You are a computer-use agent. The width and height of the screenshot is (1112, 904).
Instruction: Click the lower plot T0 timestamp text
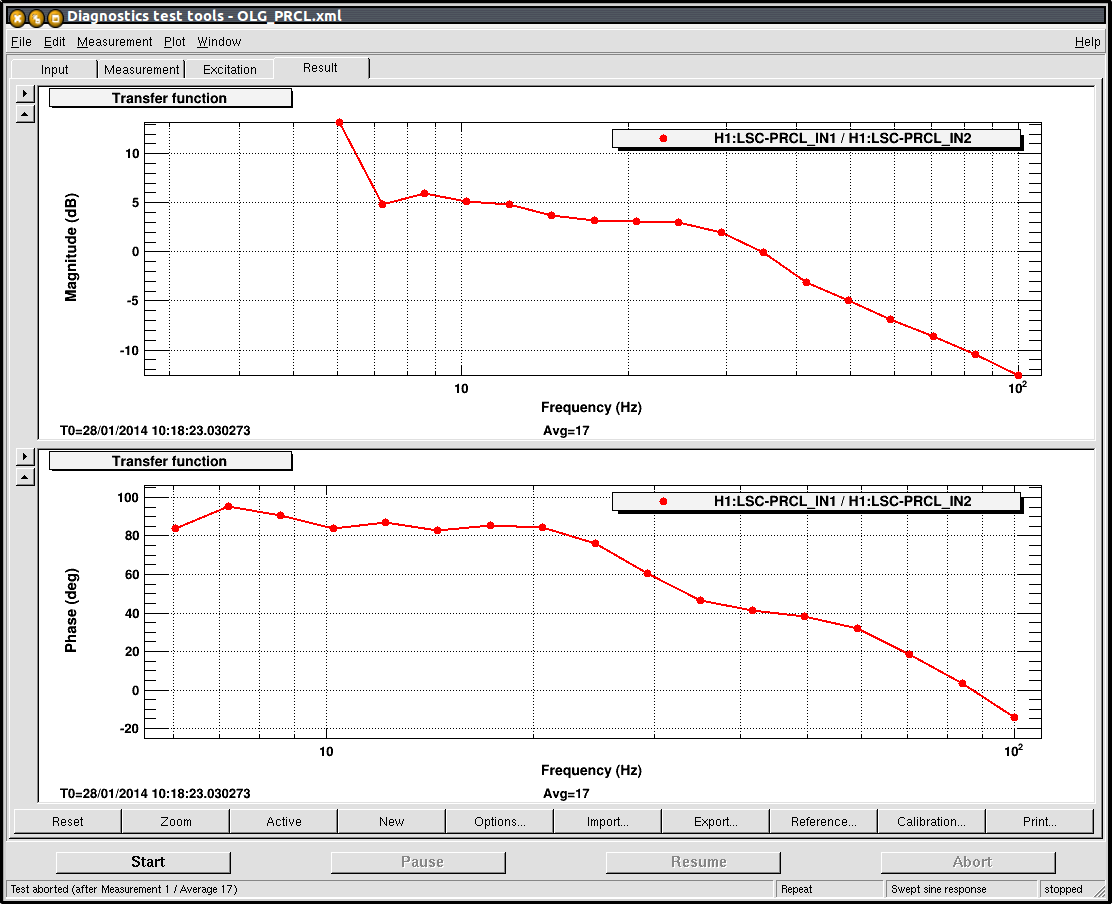[155, 793]
